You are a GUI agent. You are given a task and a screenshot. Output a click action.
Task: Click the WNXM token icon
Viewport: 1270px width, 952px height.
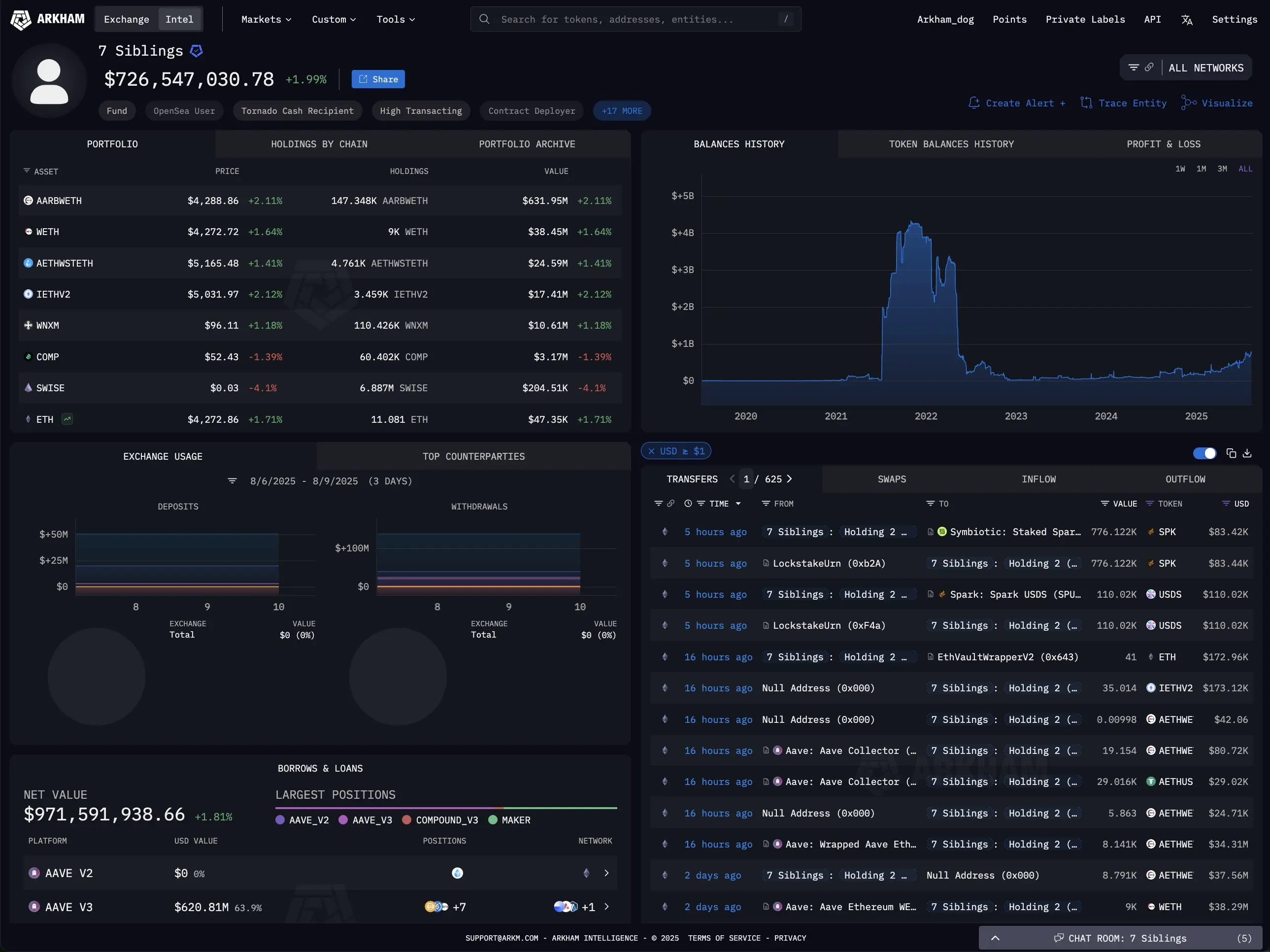(28, 325)
